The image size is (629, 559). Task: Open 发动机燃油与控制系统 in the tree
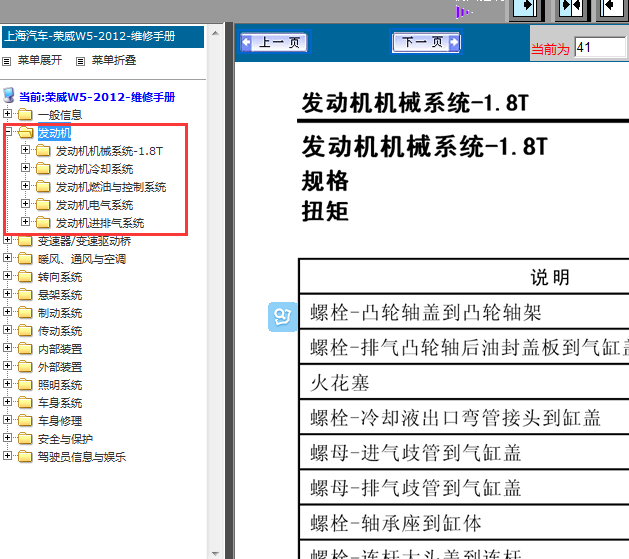pyautogui.click(x=111, y=187)
